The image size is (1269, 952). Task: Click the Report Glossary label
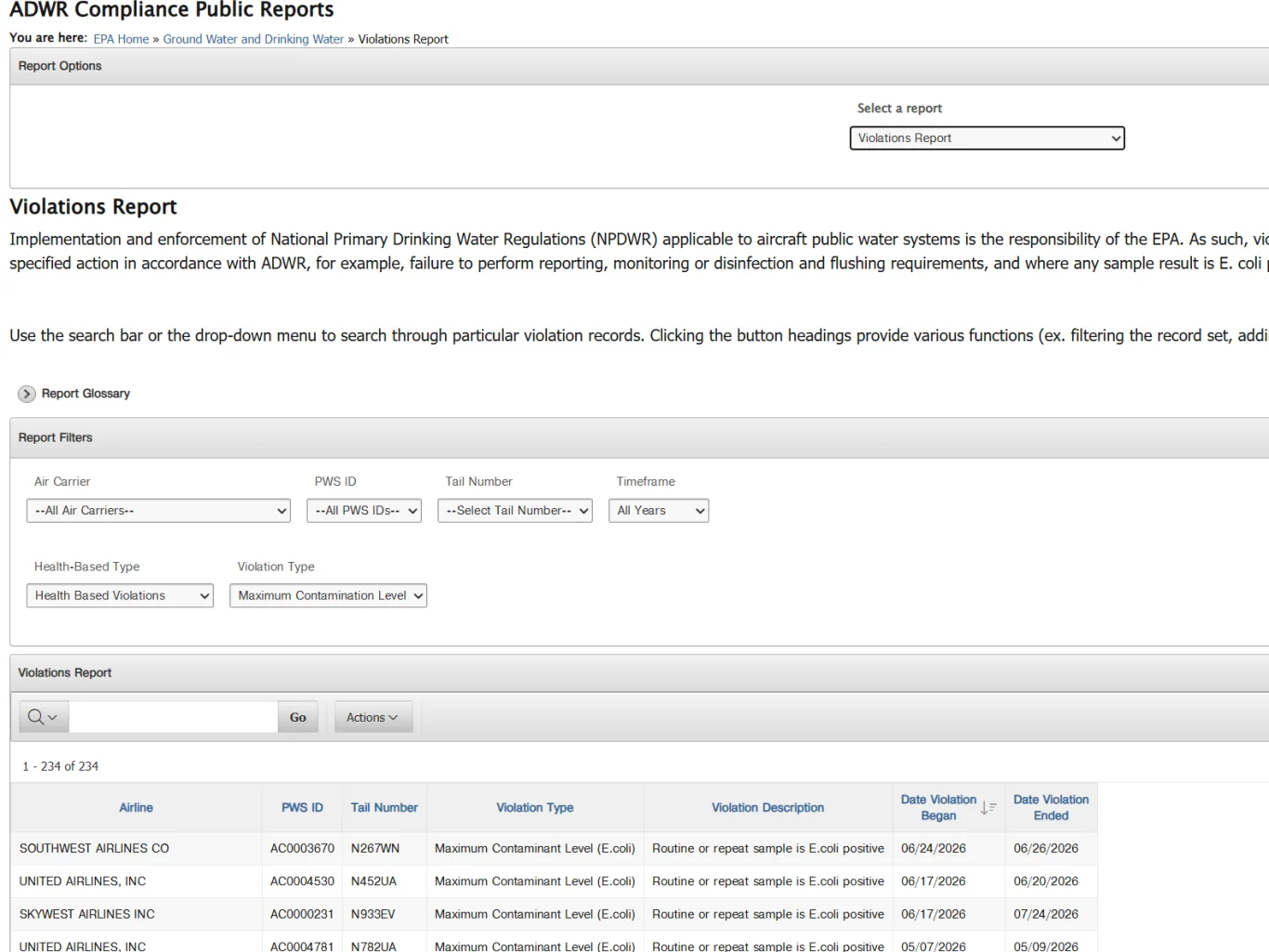pyautogui.click(x=85, y=394)
